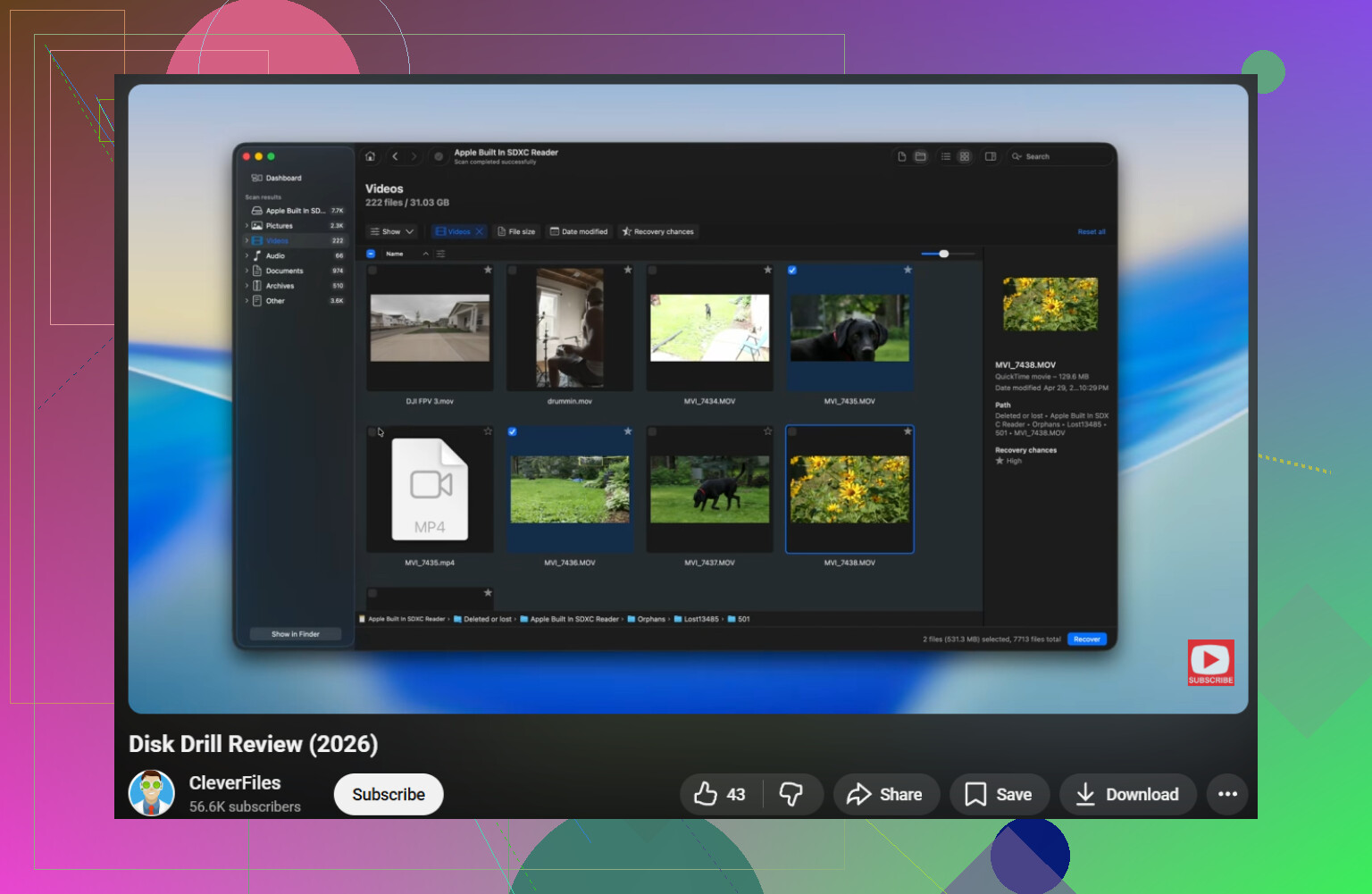This screenshot has width=1372, height=894.
Task: Select Pictures in scan results
Action: 295,226
